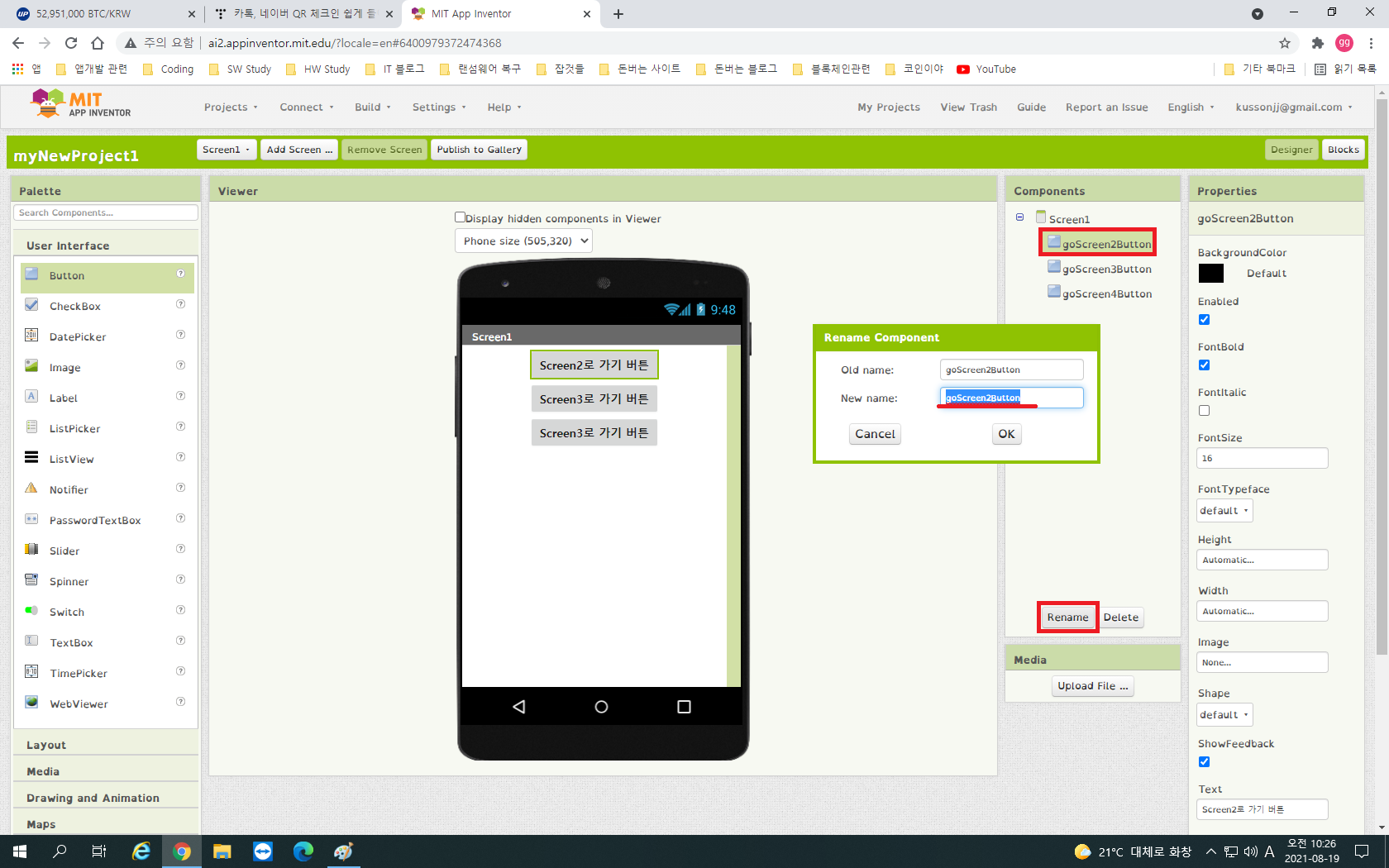Click the FontSize input field

1262,458
